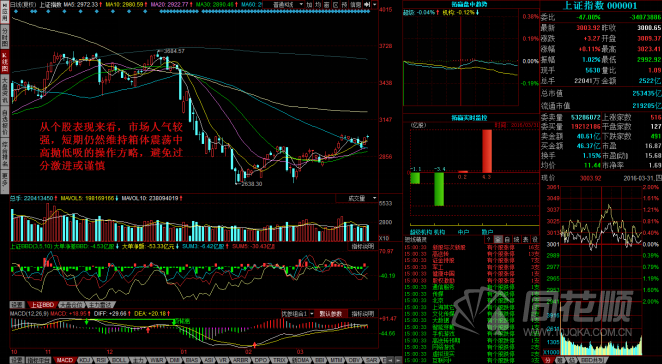Image resolution: width=662 pixels, height=364 pixels.
Task: Select the BOLL indicator tab
Action: pyautogui.click(x=118, y=360)
